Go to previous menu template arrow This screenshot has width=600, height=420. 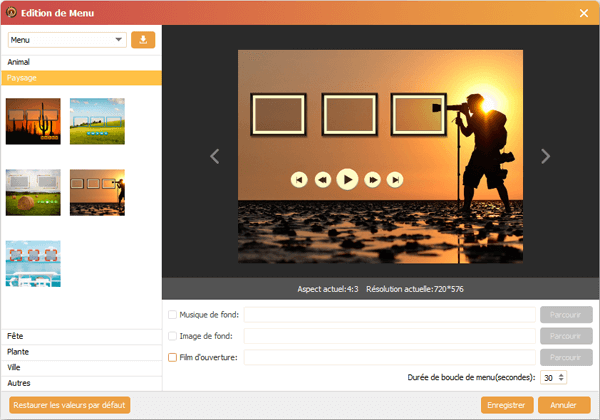pos(214,156)
